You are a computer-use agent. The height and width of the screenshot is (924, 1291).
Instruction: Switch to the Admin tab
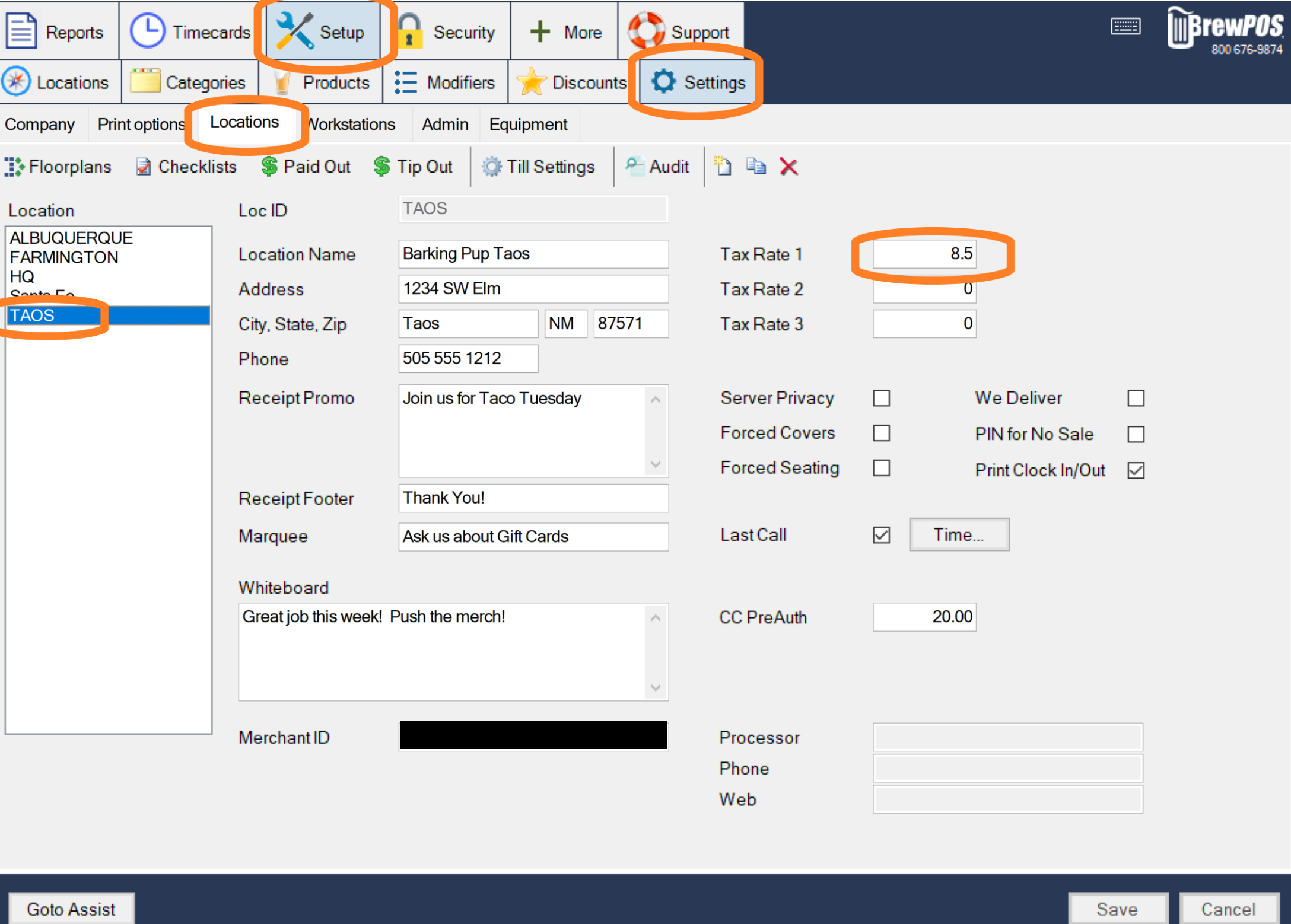[x=445, y=125]
